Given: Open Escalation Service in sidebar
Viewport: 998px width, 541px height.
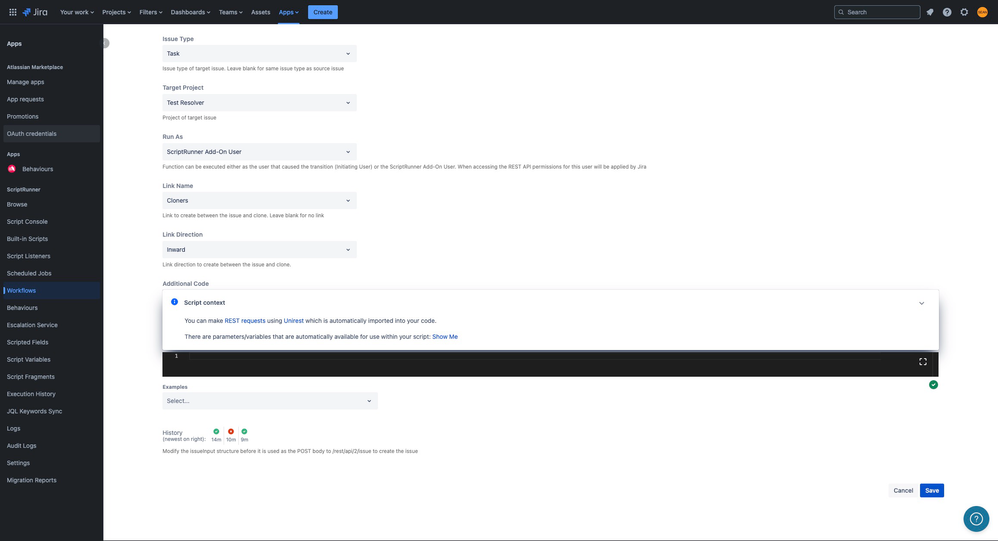Looking at the screenshot, I should 32,325.
